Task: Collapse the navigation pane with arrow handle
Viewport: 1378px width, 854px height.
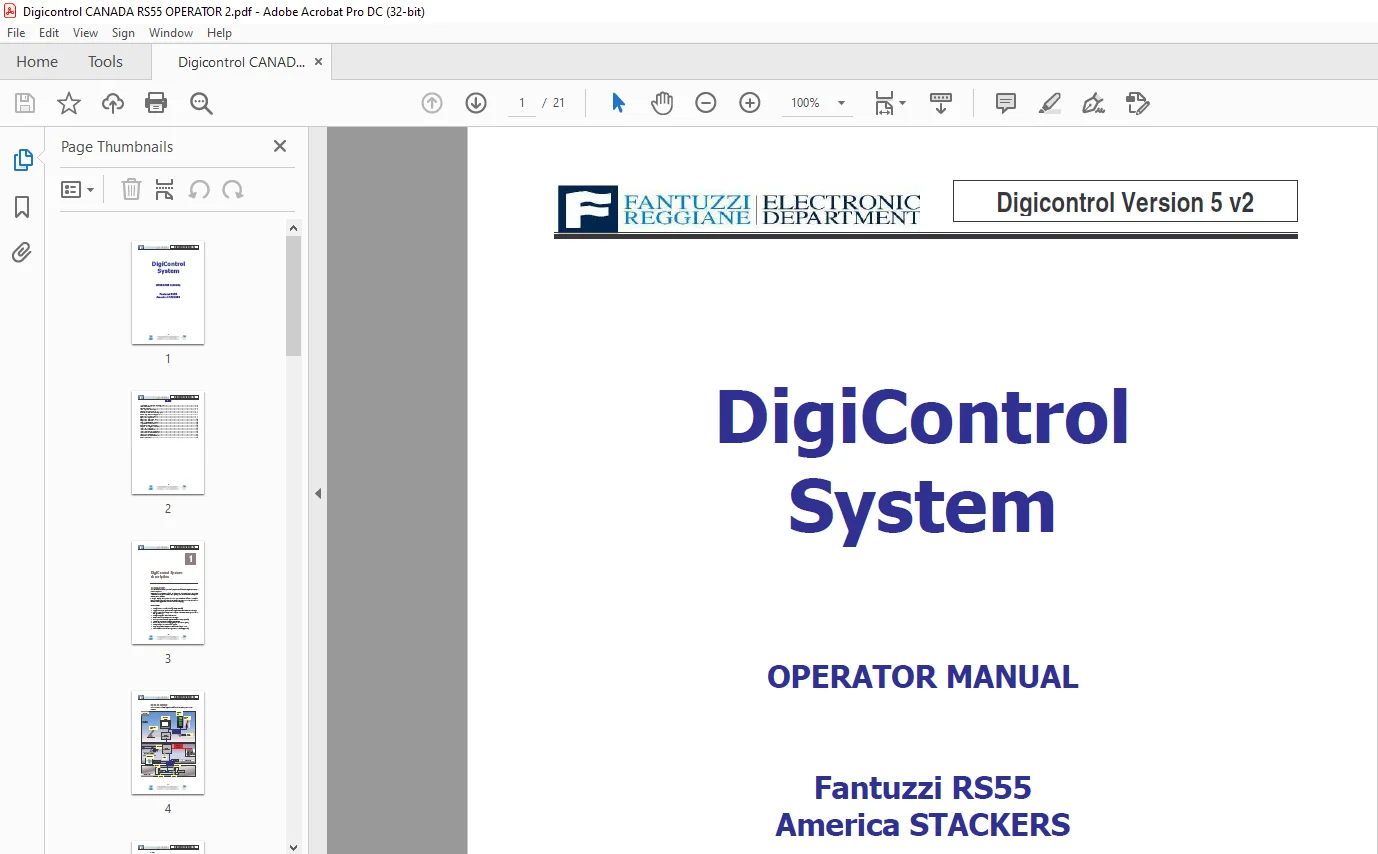Action: click(x=318, y=493)
